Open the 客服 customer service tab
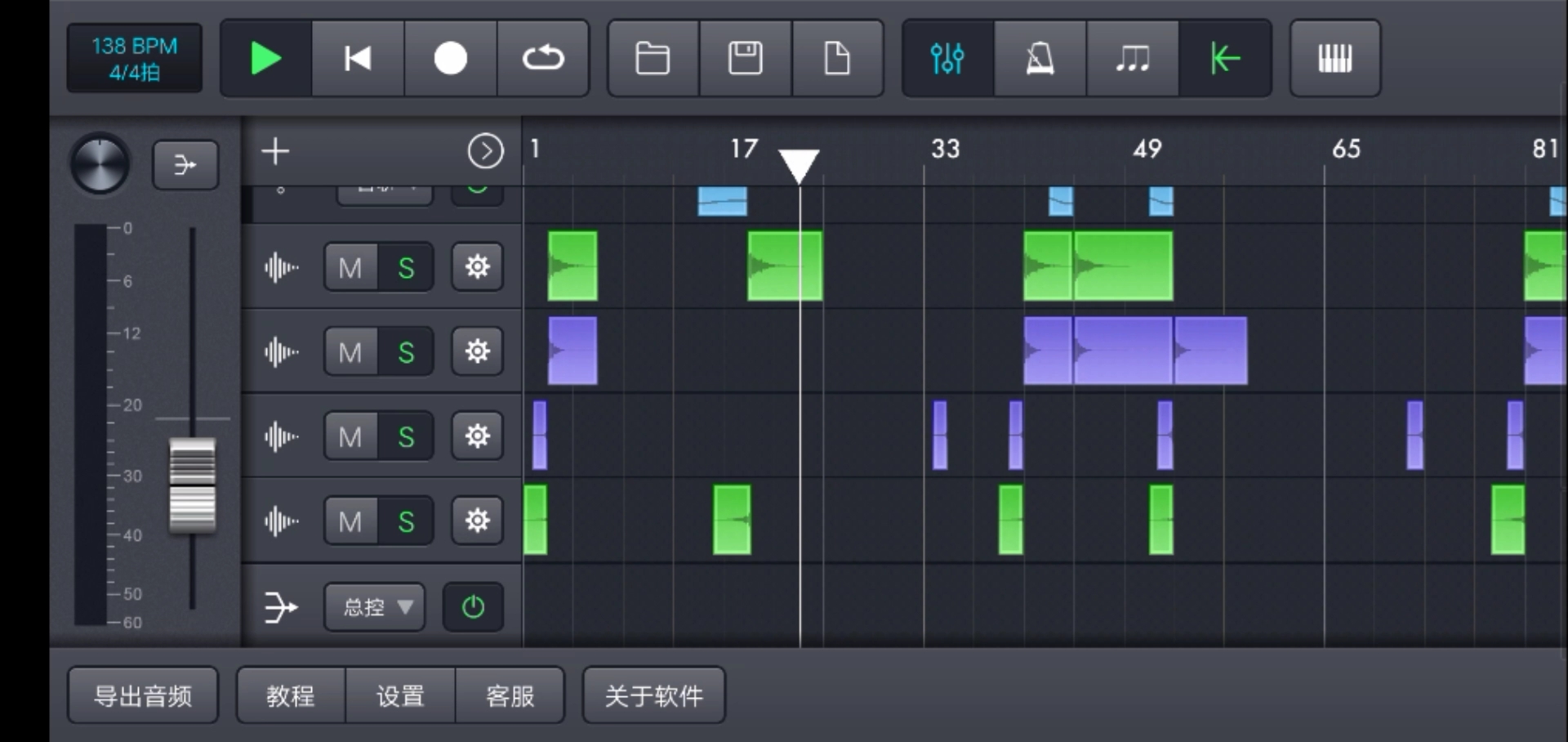The width and height of the screenshot is (1568, 742). coord(510,695)
